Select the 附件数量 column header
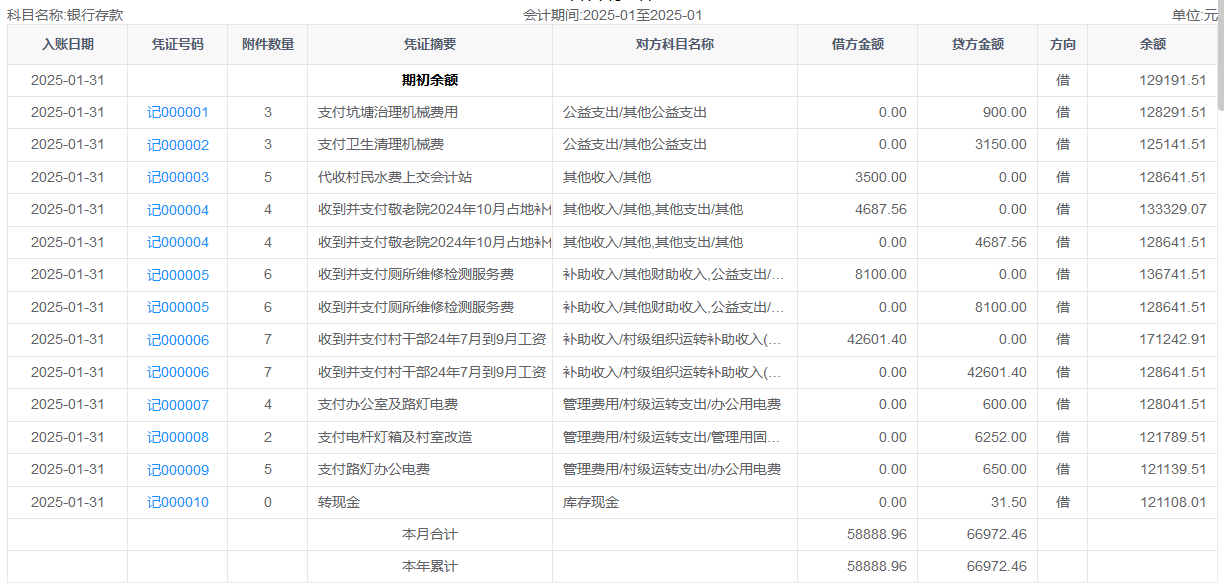The height and width of the screenshot is (588, 1224). pos(268,45)
